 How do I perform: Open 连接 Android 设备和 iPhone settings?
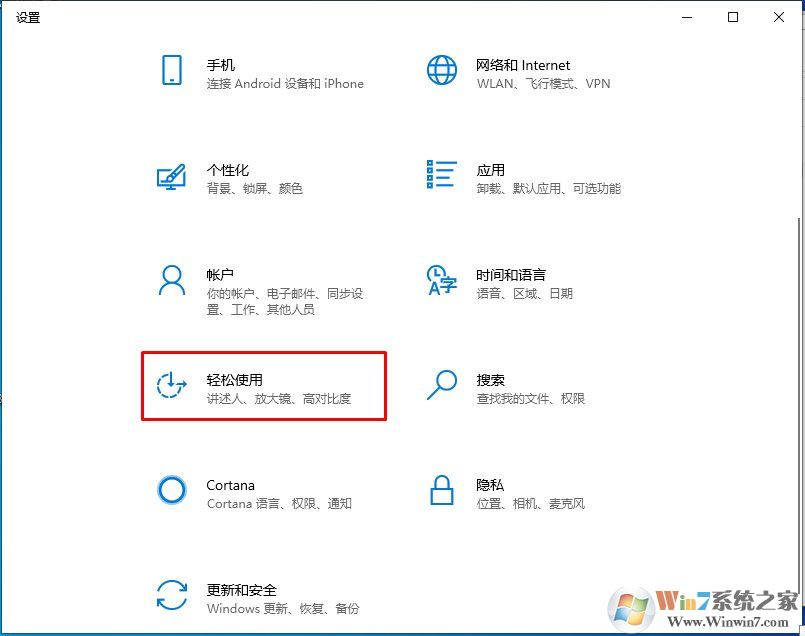coord(283,84)
